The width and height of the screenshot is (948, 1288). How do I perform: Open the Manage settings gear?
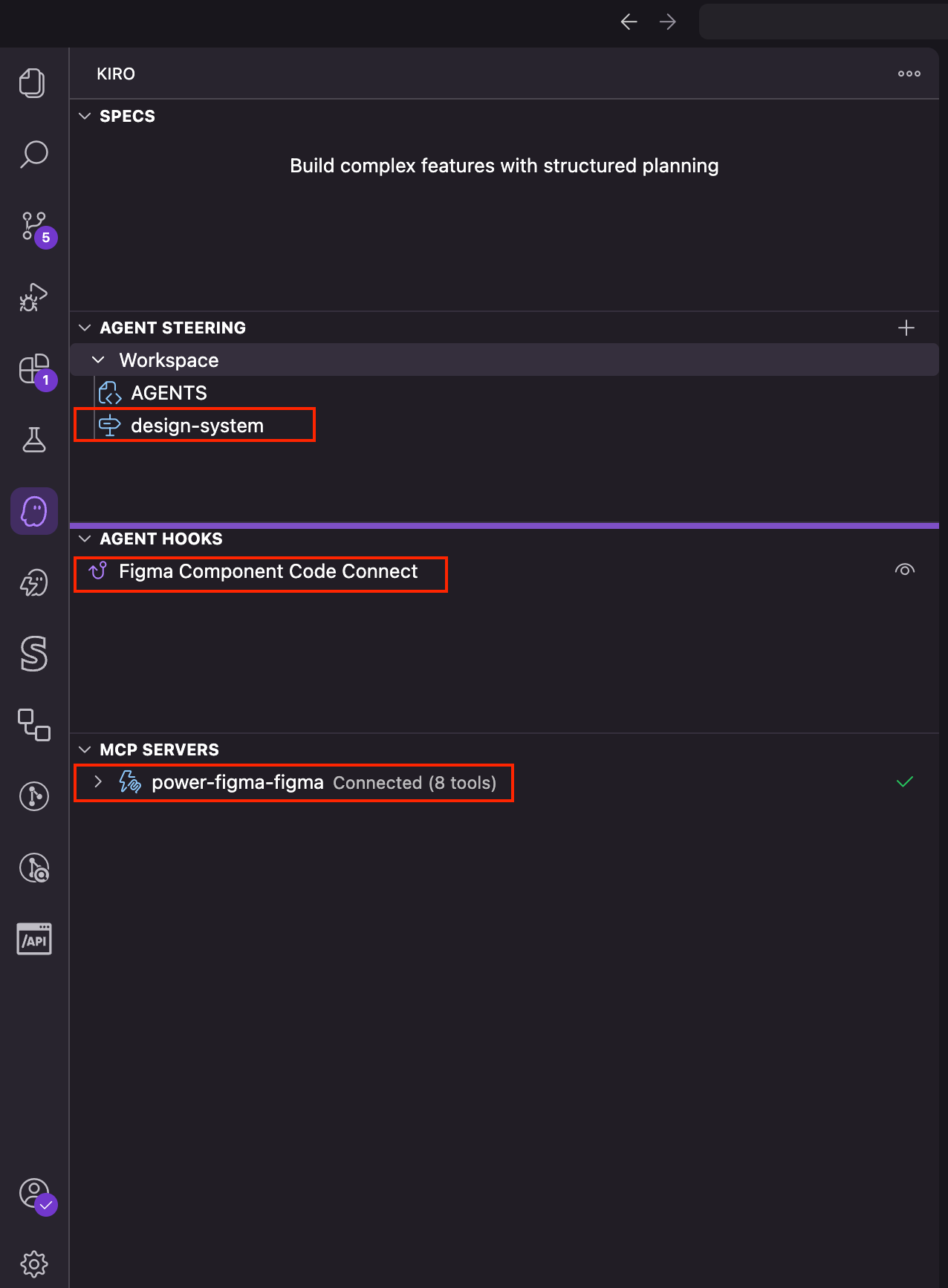[34, 1263]
